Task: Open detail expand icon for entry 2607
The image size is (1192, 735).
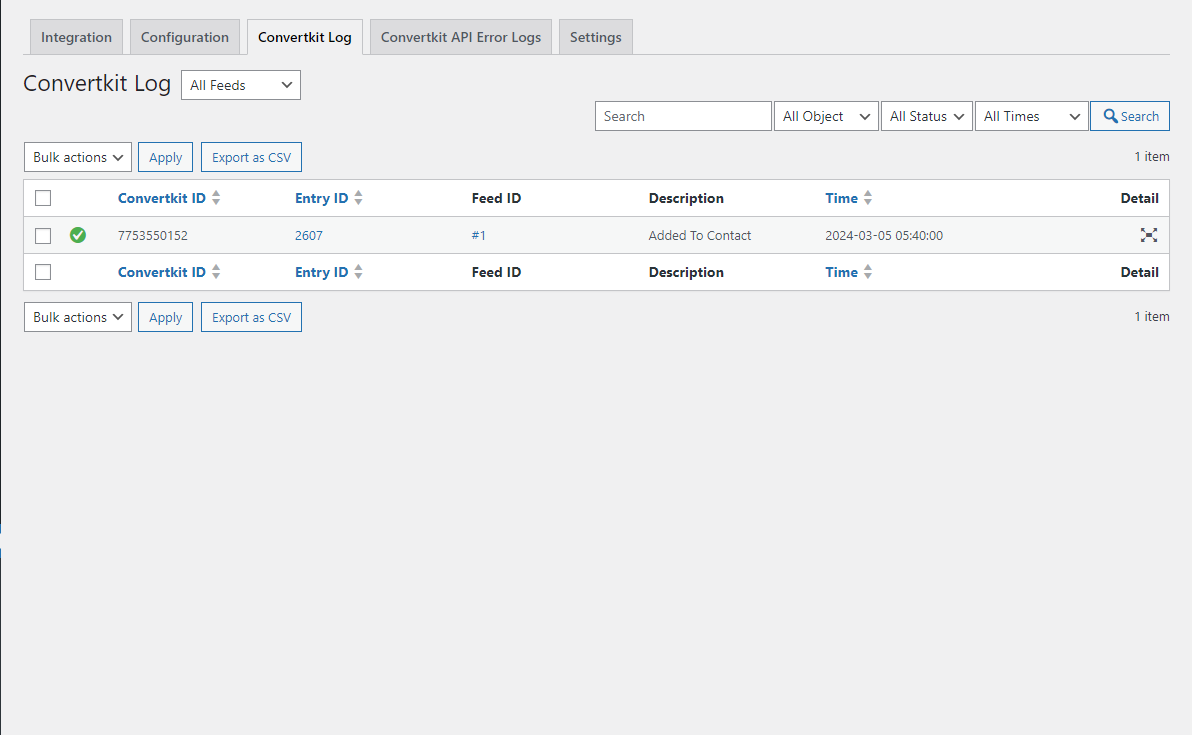Action: pos(1149,236)
